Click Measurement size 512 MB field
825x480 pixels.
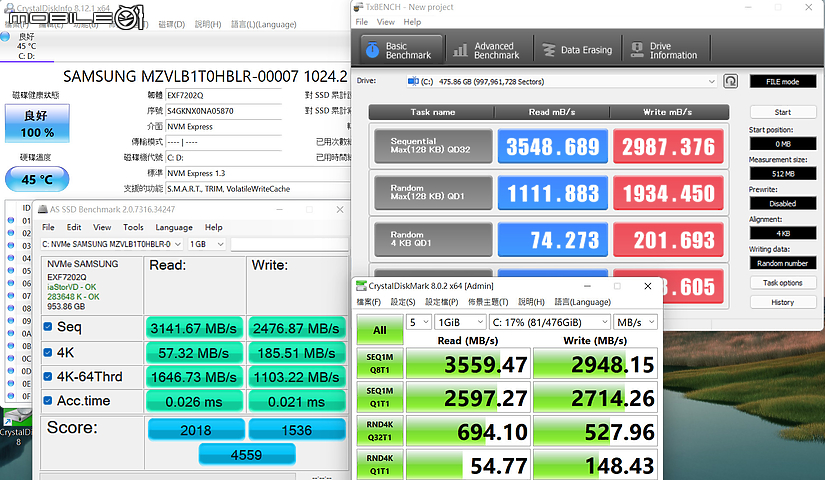pyautogui.click(x=782, y=174)
